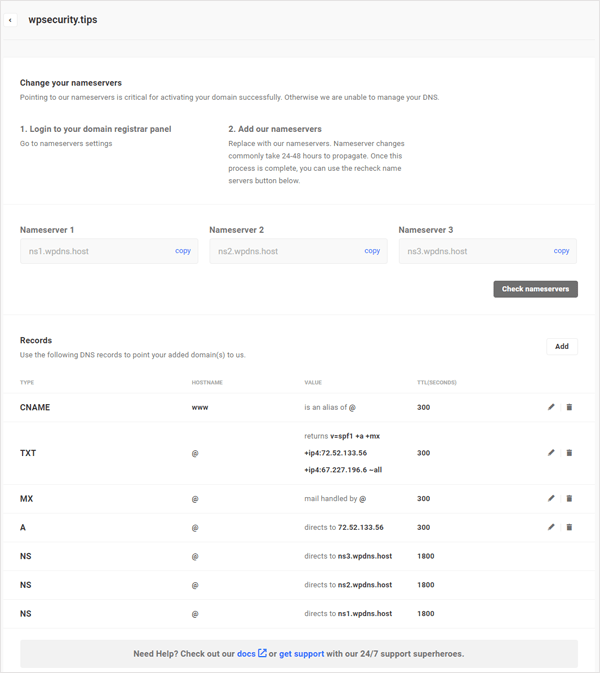Click the TTL(SECONDS) column header
600x673 pixels.
click(437, 382)
